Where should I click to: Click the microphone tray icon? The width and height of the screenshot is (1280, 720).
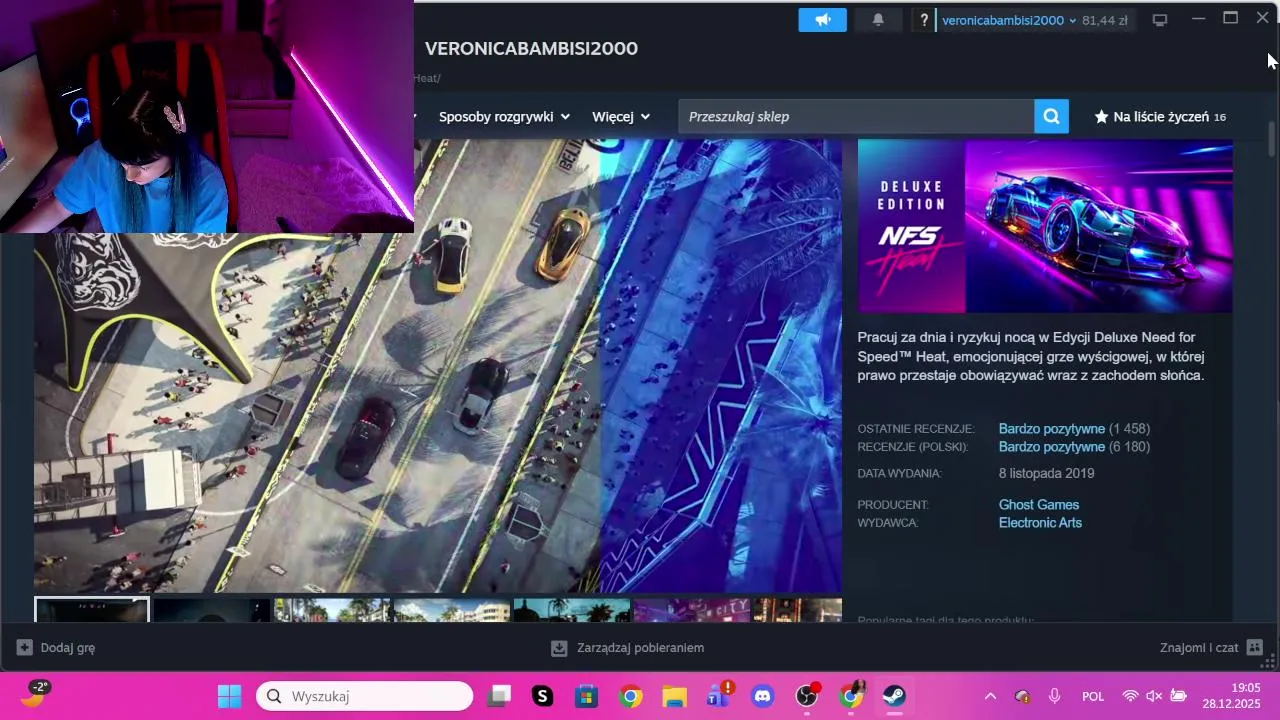click(1054, 696)
